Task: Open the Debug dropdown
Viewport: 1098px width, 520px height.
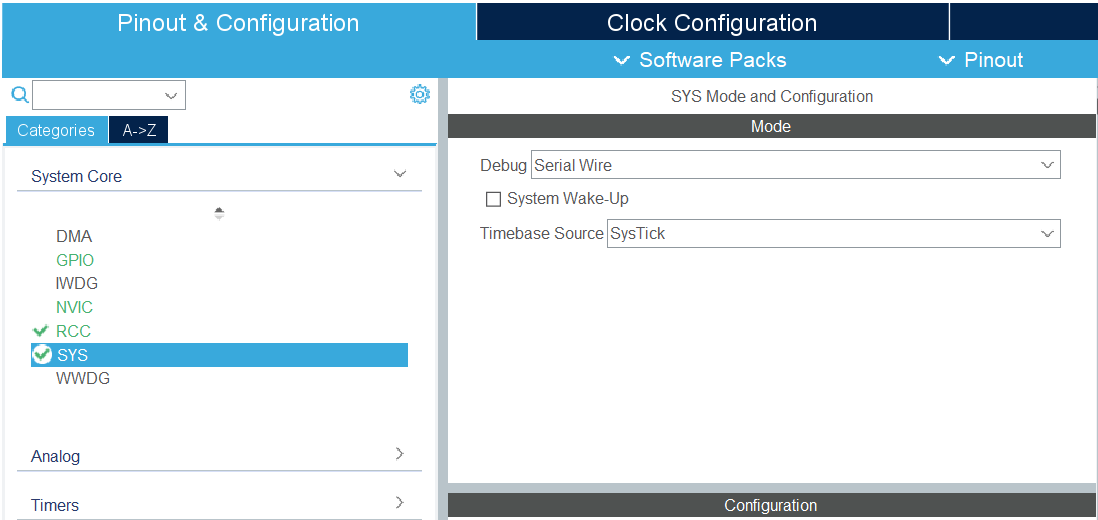Action: [x=795, y=165]
